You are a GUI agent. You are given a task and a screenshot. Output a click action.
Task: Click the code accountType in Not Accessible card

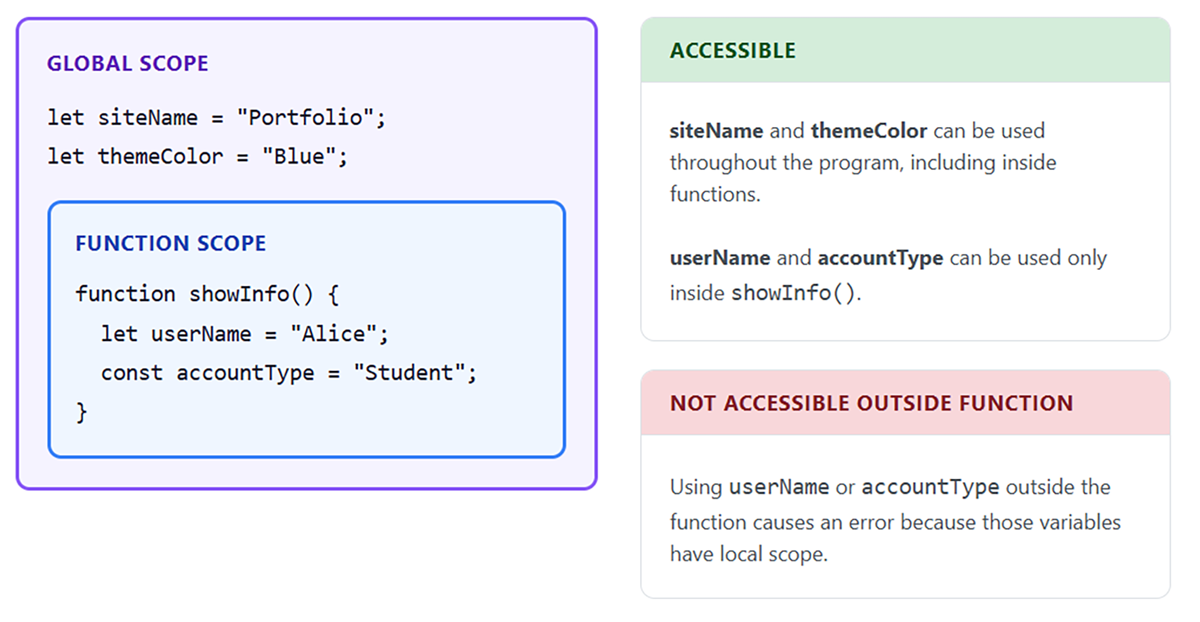coord(930,488)
